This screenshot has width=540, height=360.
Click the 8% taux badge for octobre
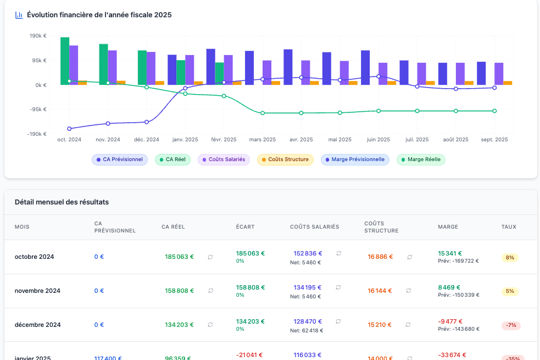point(510,258)
